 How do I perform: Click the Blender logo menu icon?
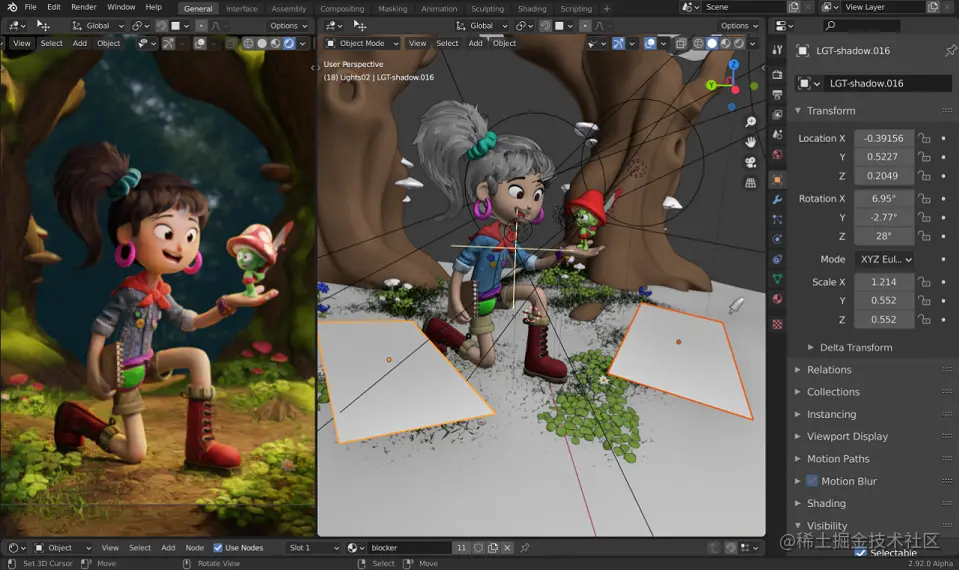point(12,7)
